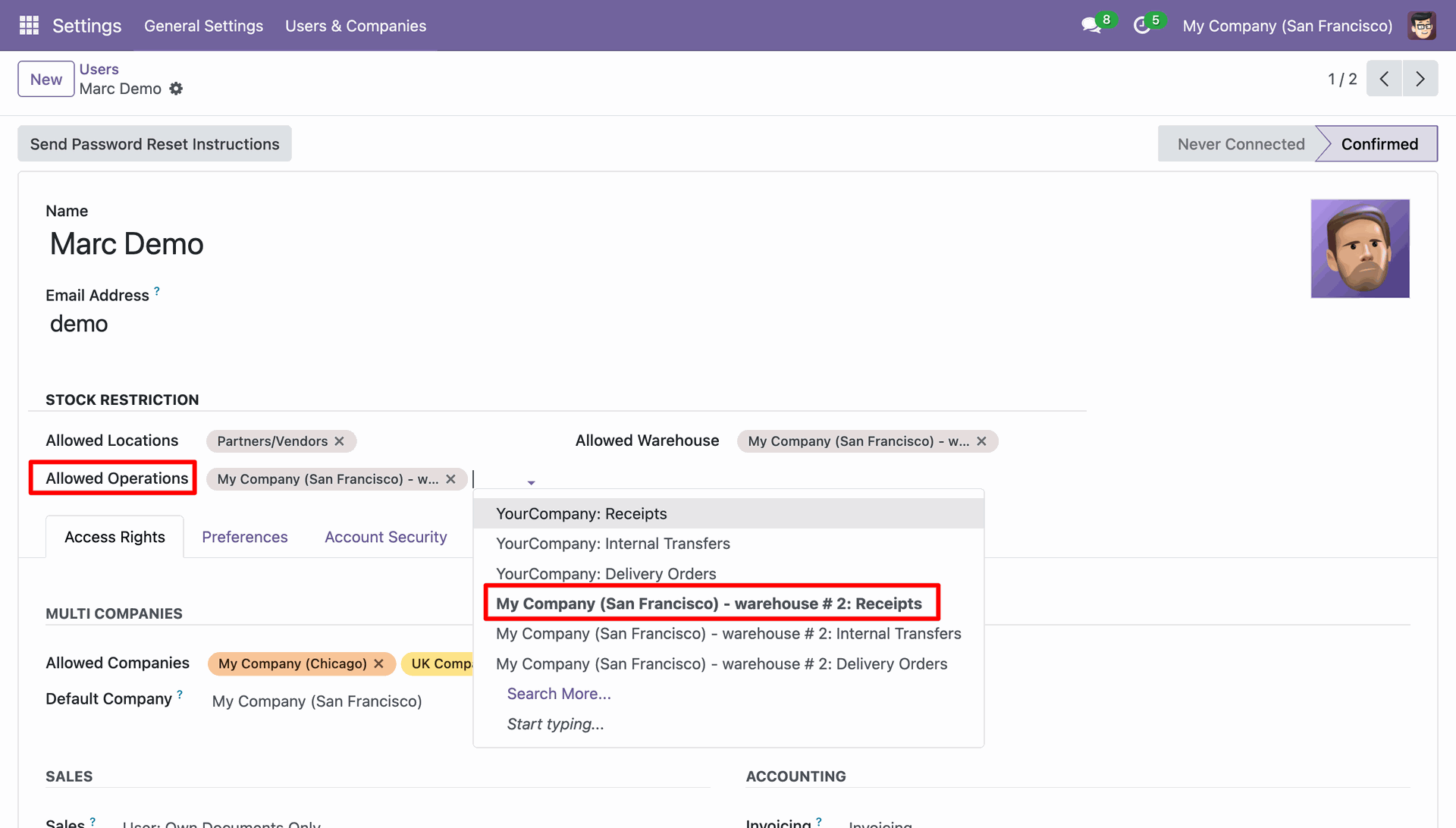The image size is (1456, 828).
Task: Remove the Allowed Operations tag
Action: tap(450, 479)
